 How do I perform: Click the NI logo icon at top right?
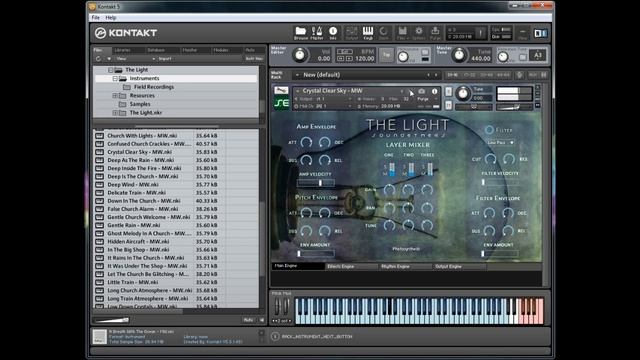pyautogui.click(x=540, y=33)
